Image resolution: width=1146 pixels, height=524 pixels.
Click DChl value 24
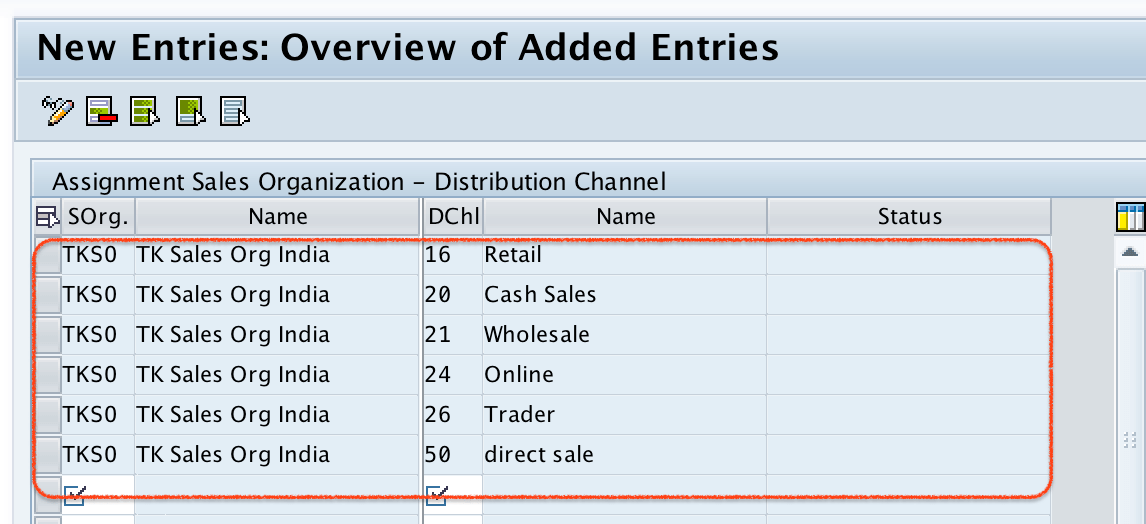[x=438, y=375]
